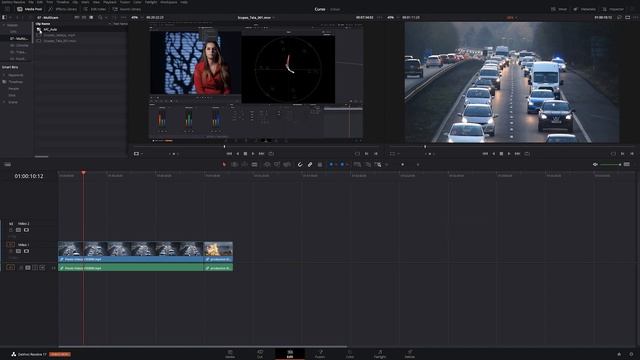Click the timeline viewer scrubber bar

(512, 146)
